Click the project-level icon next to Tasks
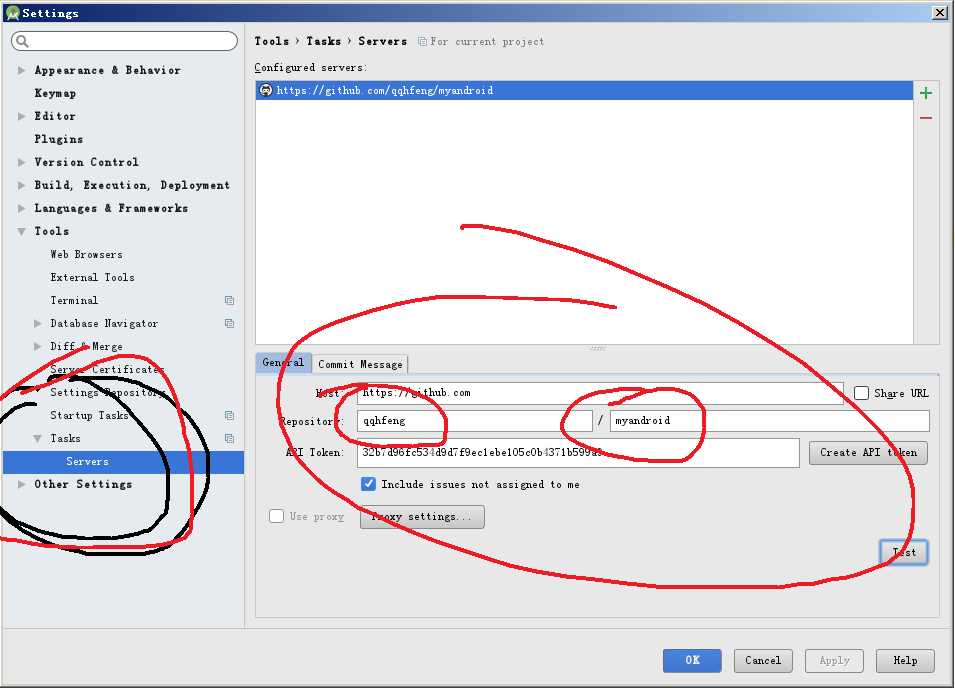The height and width of the screenshot is (688, 955). click(229, 438)
